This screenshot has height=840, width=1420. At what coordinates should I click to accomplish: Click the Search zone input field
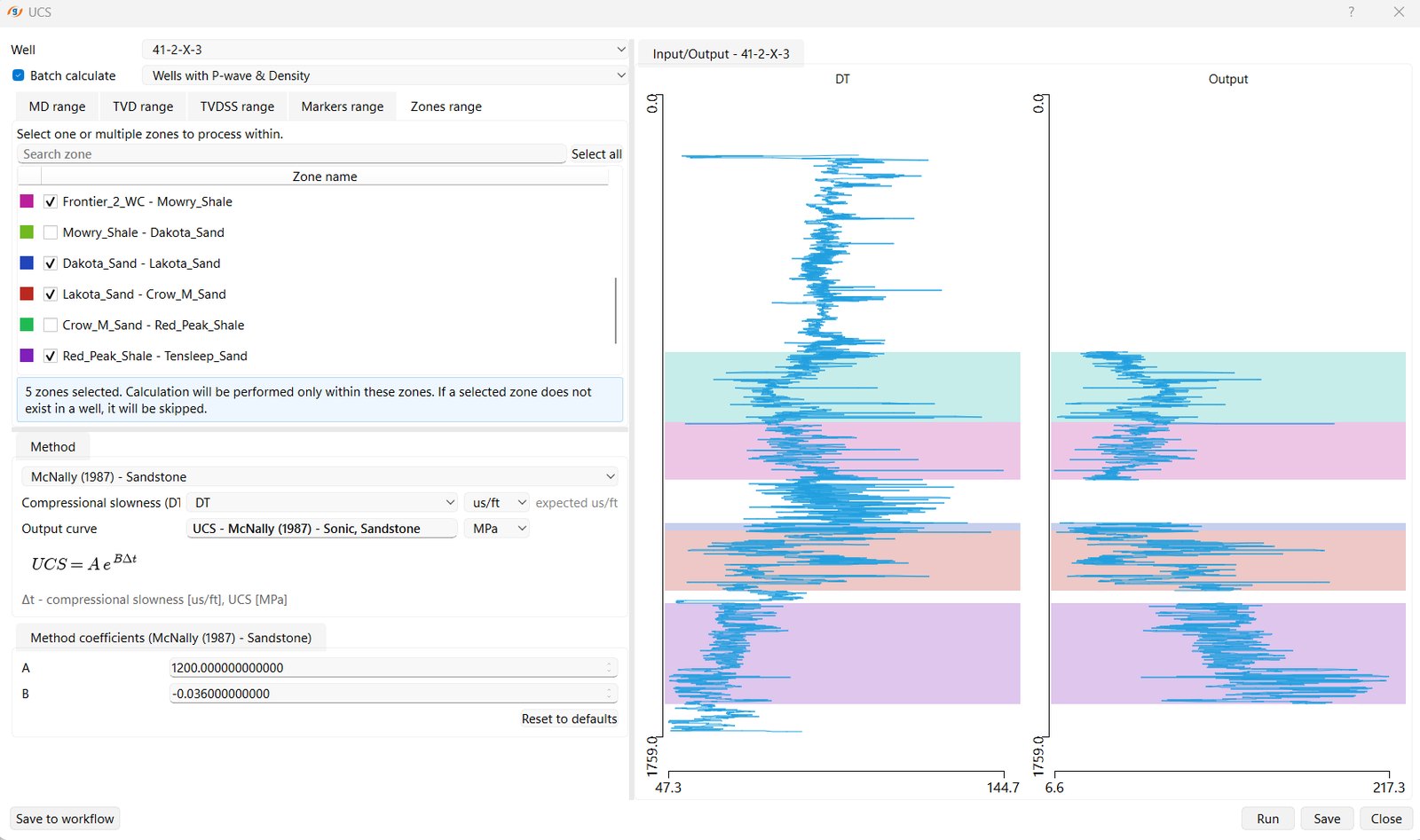pos(291,153)
